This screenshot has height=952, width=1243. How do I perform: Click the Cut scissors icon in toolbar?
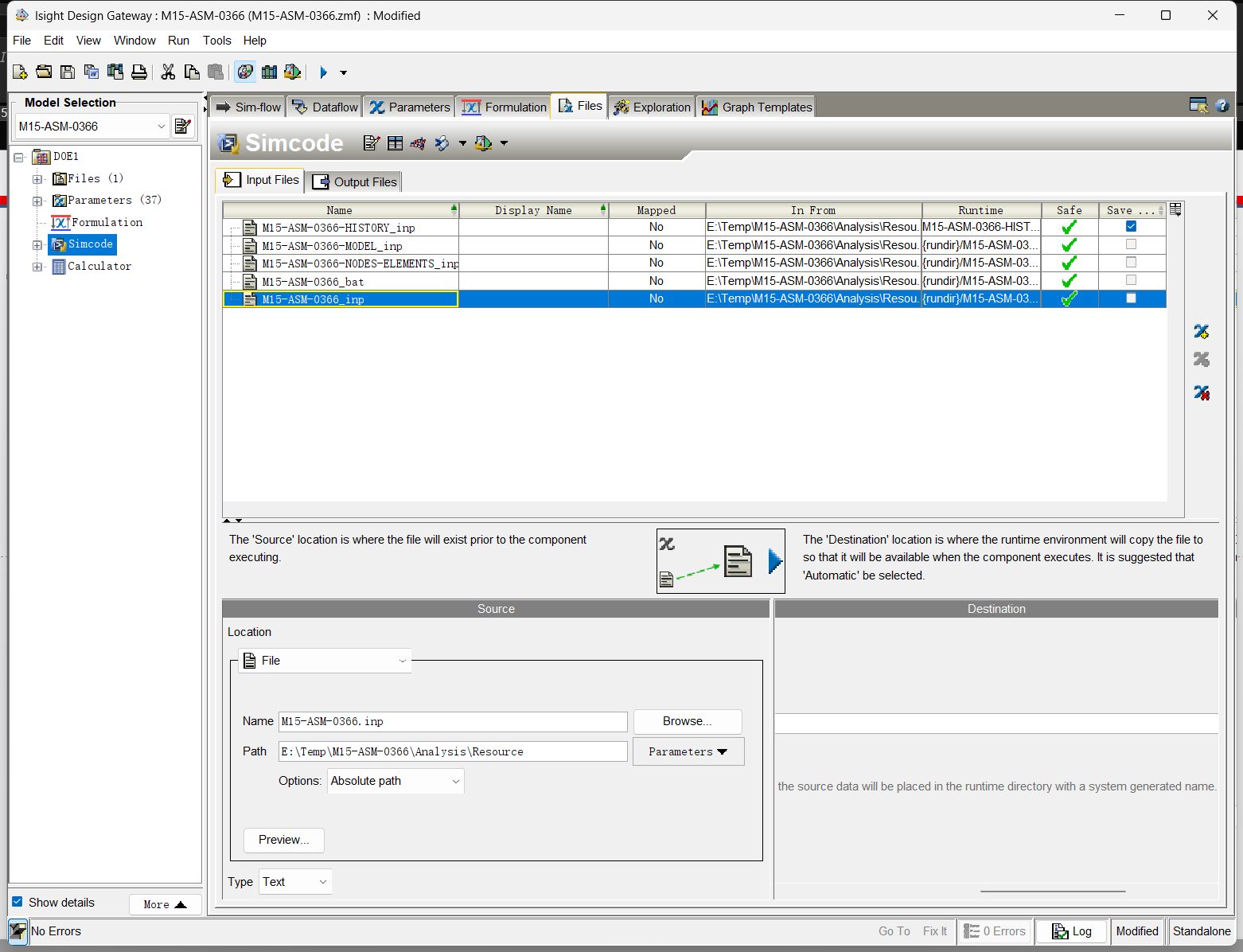168,72
